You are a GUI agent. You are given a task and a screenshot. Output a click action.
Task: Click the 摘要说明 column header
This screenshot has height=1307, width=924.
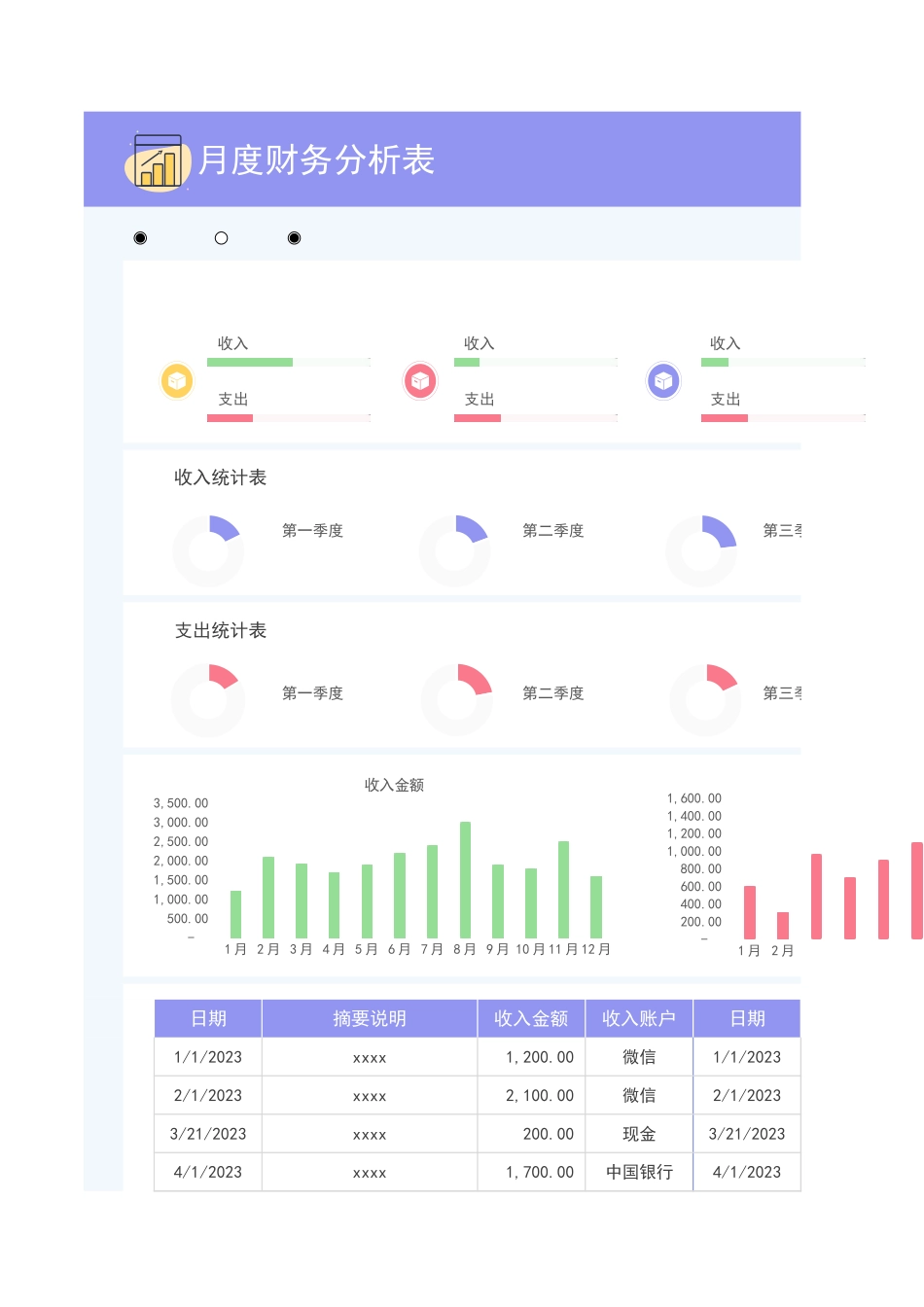[x=369, y=1017]
